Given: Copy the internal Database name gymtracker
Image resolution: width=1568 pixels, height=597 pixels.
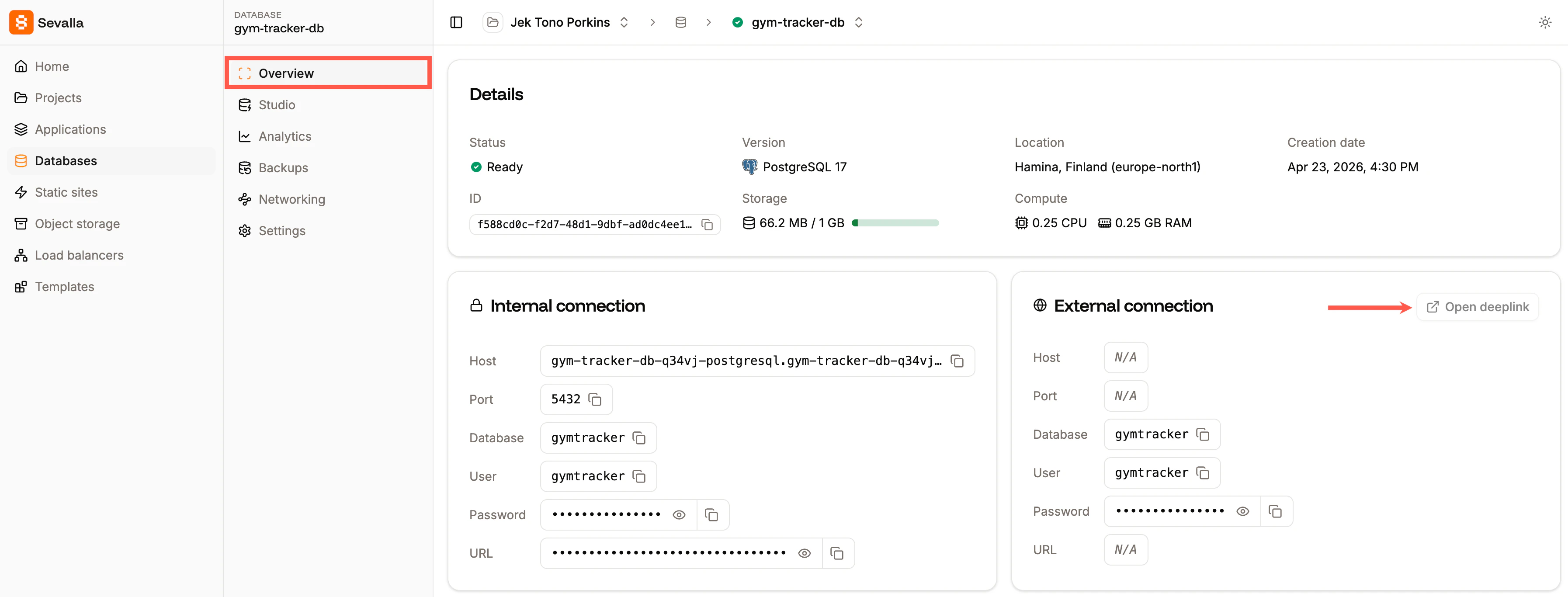Looking at the screenshot, I should [638, 437].
